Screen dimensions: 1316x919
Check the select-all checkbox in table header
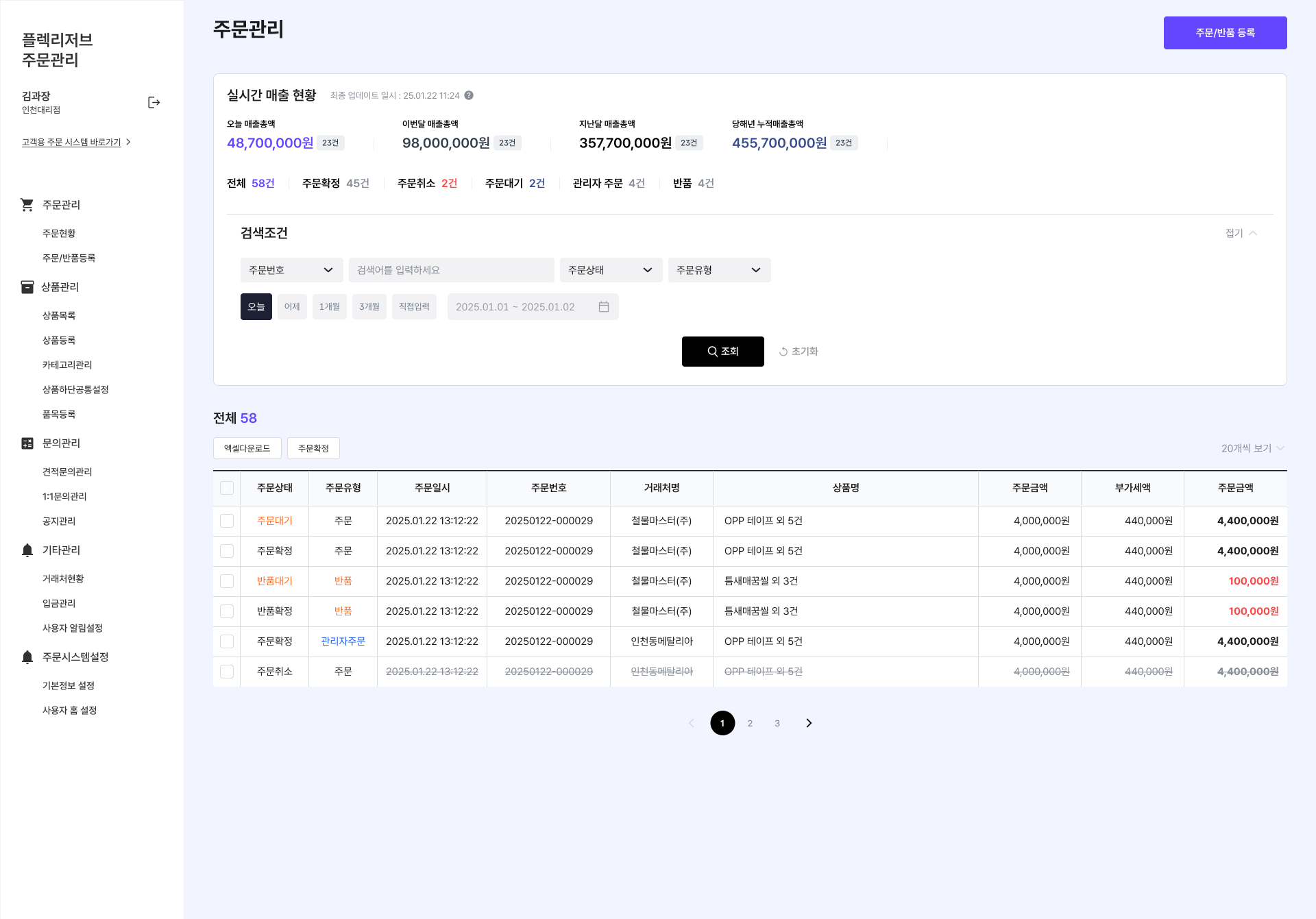[x=226, y=488]
